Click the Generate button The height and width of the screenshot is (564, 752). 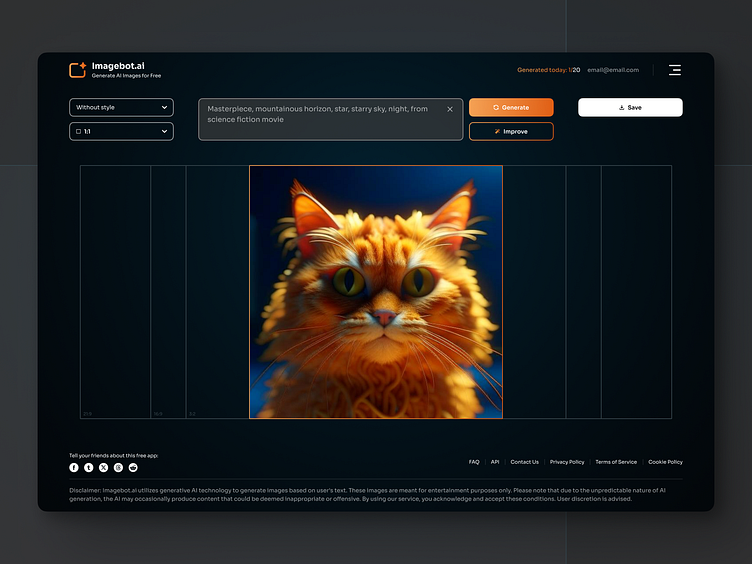click(x=511, y=107)
